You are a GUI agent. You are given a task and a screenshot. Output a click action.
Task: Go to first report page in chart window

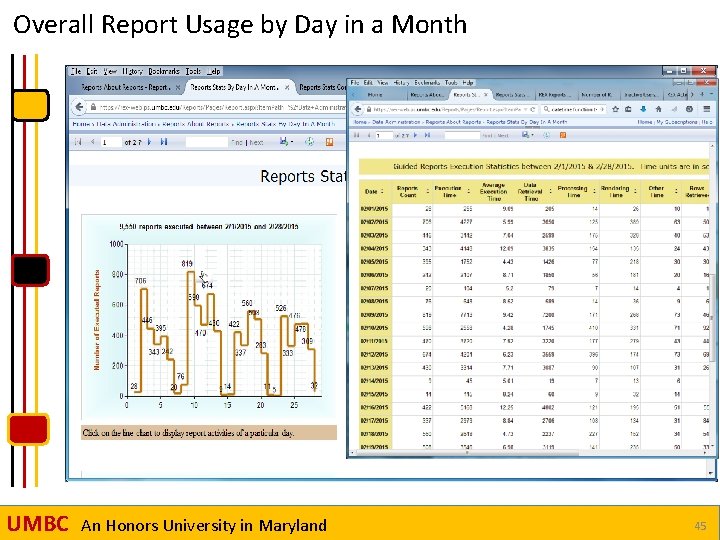tap(78, 142)
